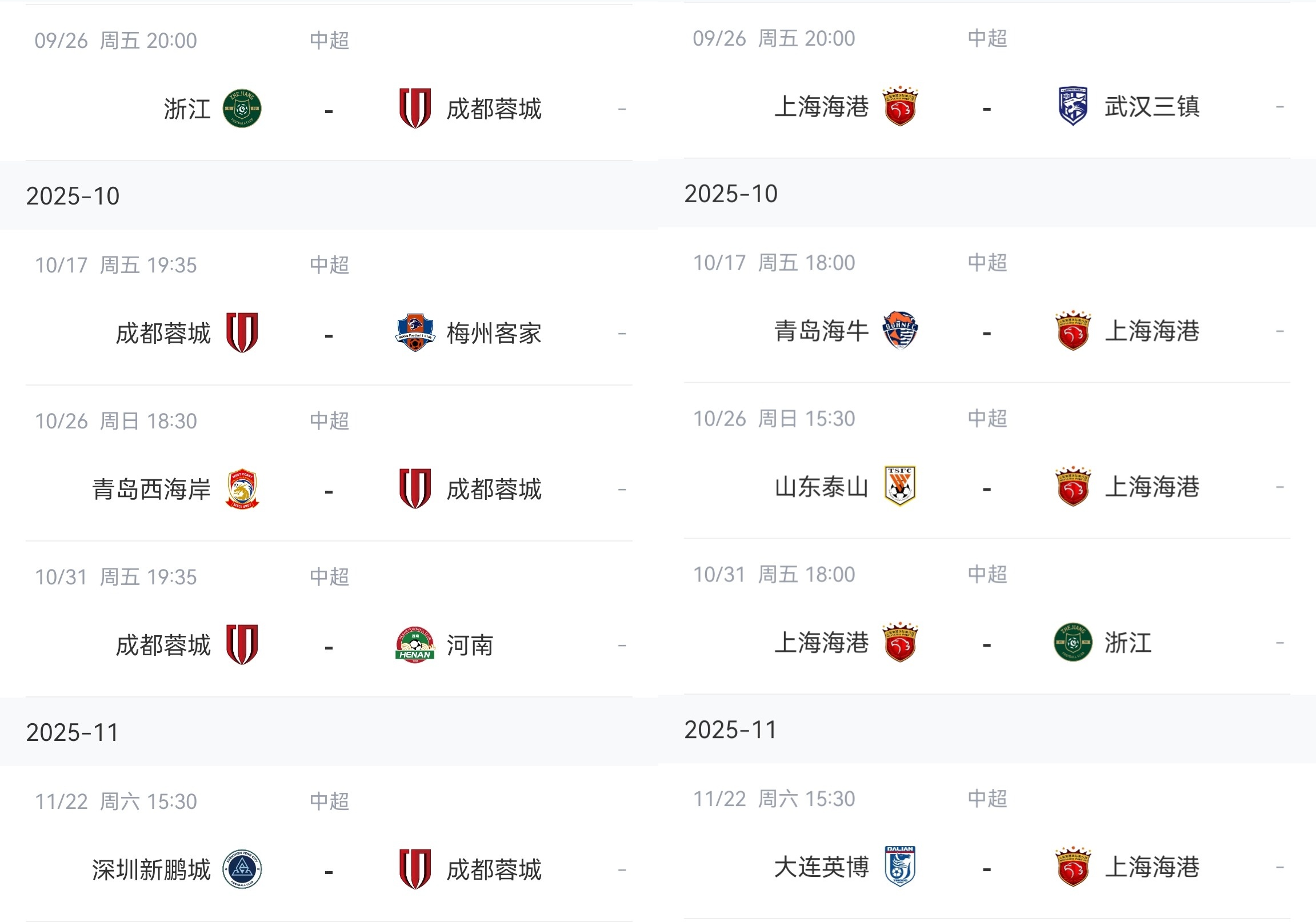Click the 武汉三镇 blue shield logo

(1073, 107)
